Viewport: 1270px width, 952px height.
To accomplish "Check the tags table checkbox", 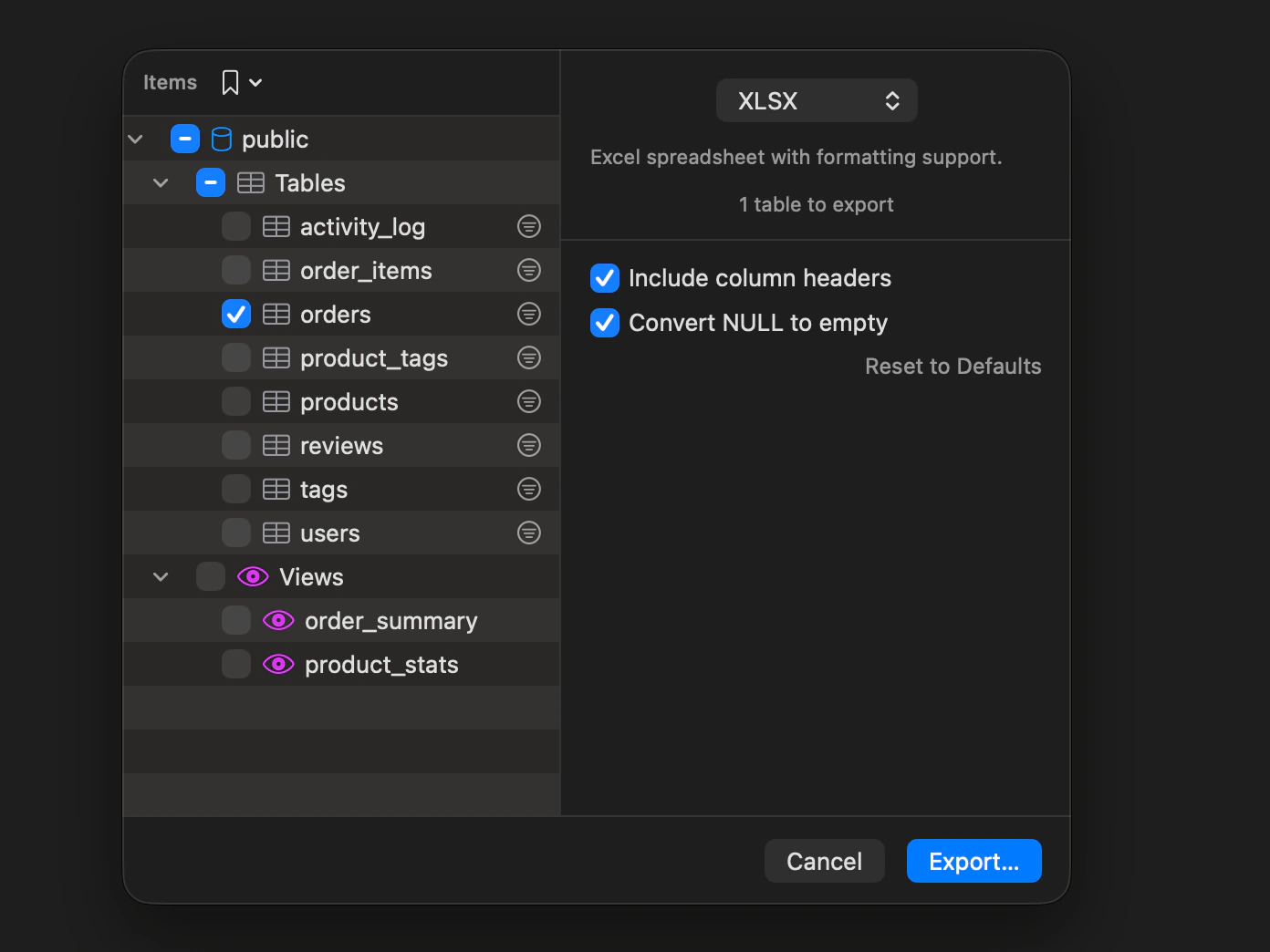I will pyautogui.click(x=236, y=489).
